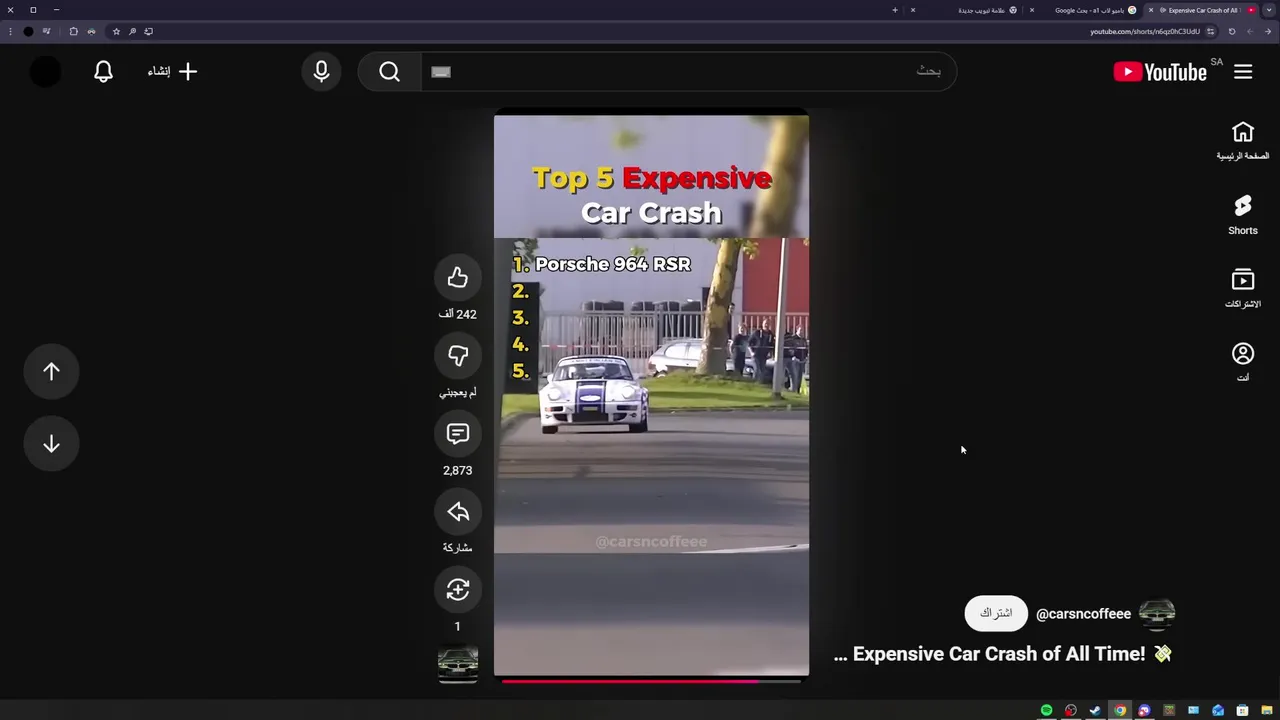Viewport: 1280px width, 720px height.
Task: Open the sound thumbnail below remix button
Action: [x=458, y=664]
